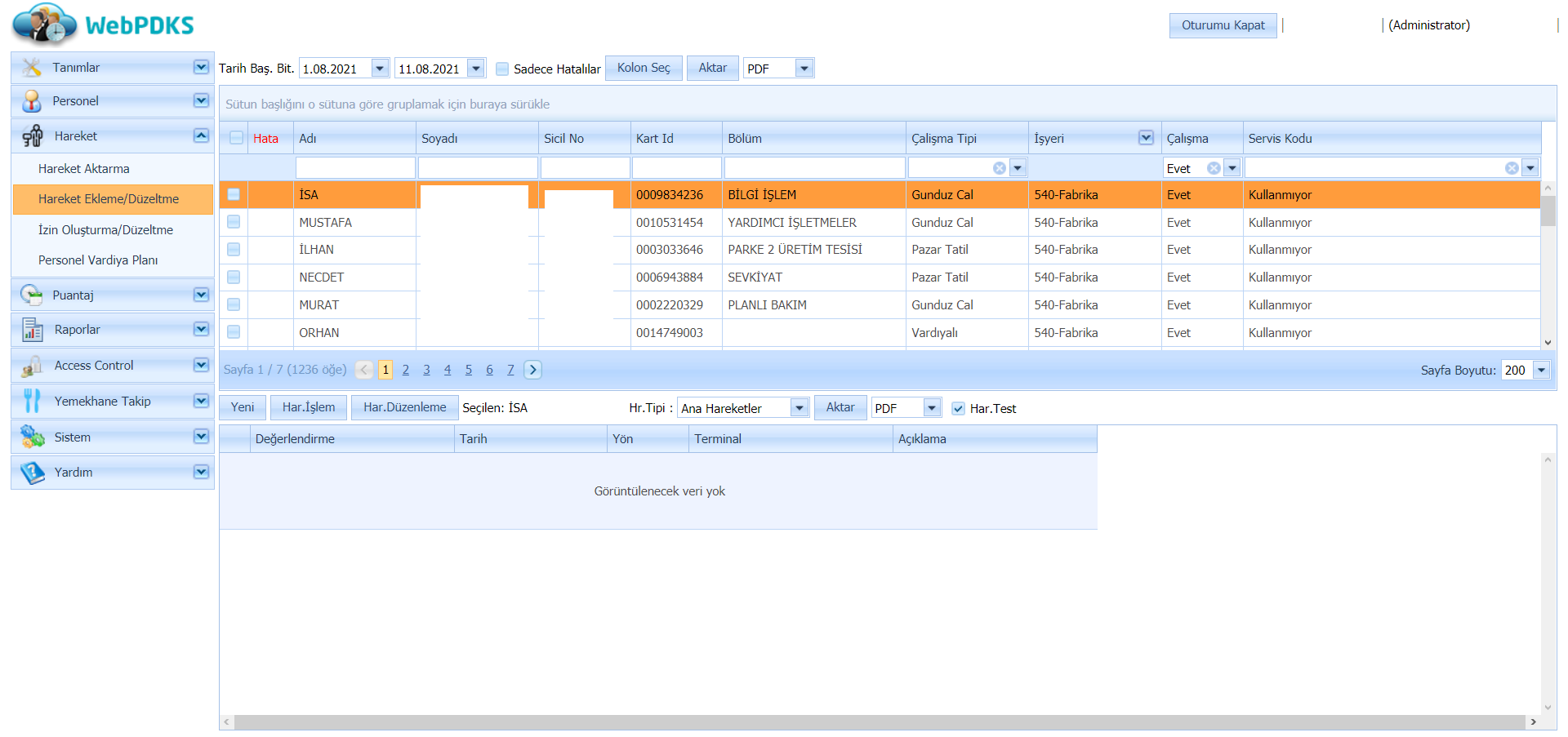Click the bottom horizontal scrollbar track
This screenshot has height=737, width=1568.
(x=879, y=722)
